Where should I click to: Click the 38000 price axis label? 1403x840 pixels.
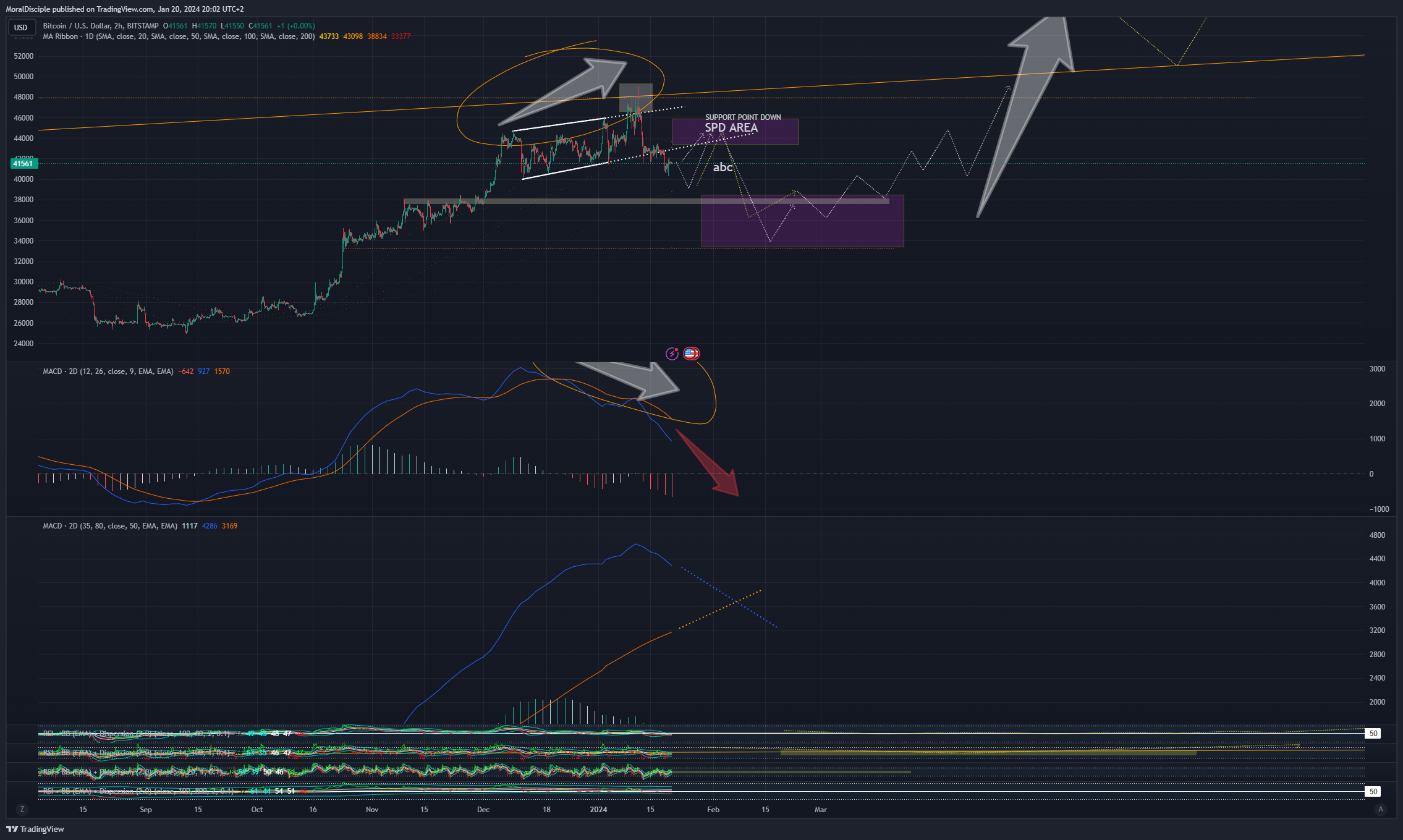pyautogui.click(x=23, y=200)
